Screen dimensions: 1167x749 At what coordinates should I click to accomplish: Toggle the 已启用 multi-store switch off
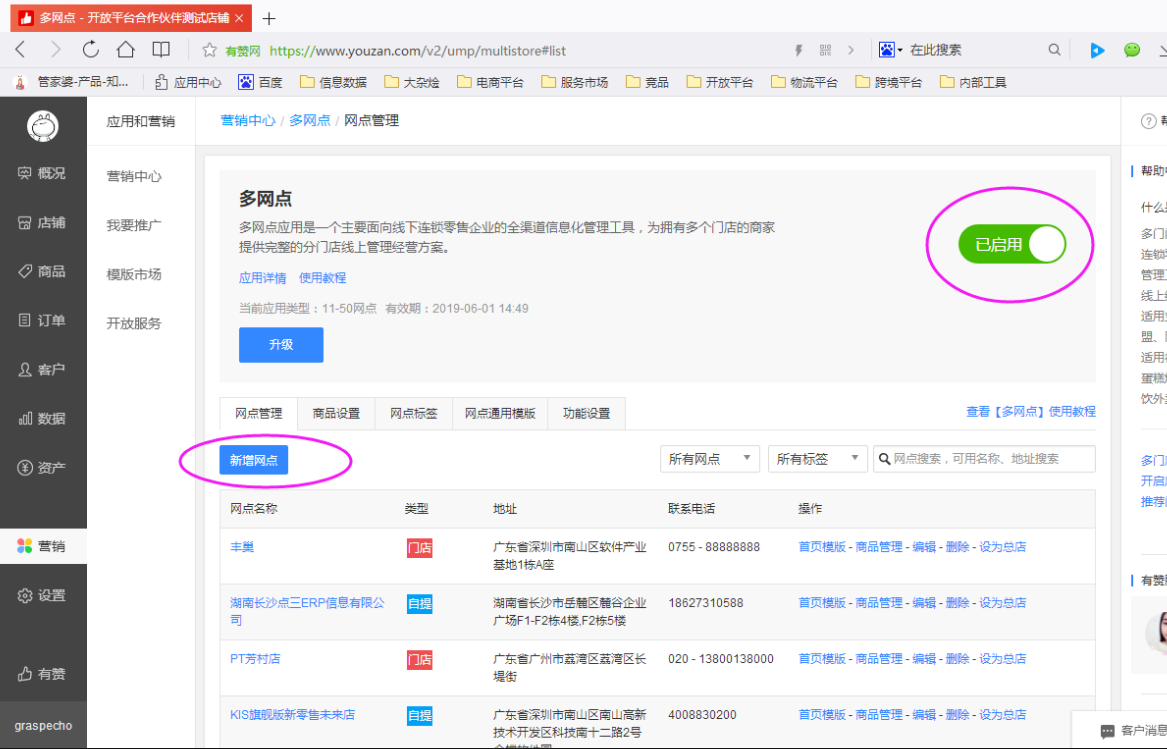coord(1011,244)
